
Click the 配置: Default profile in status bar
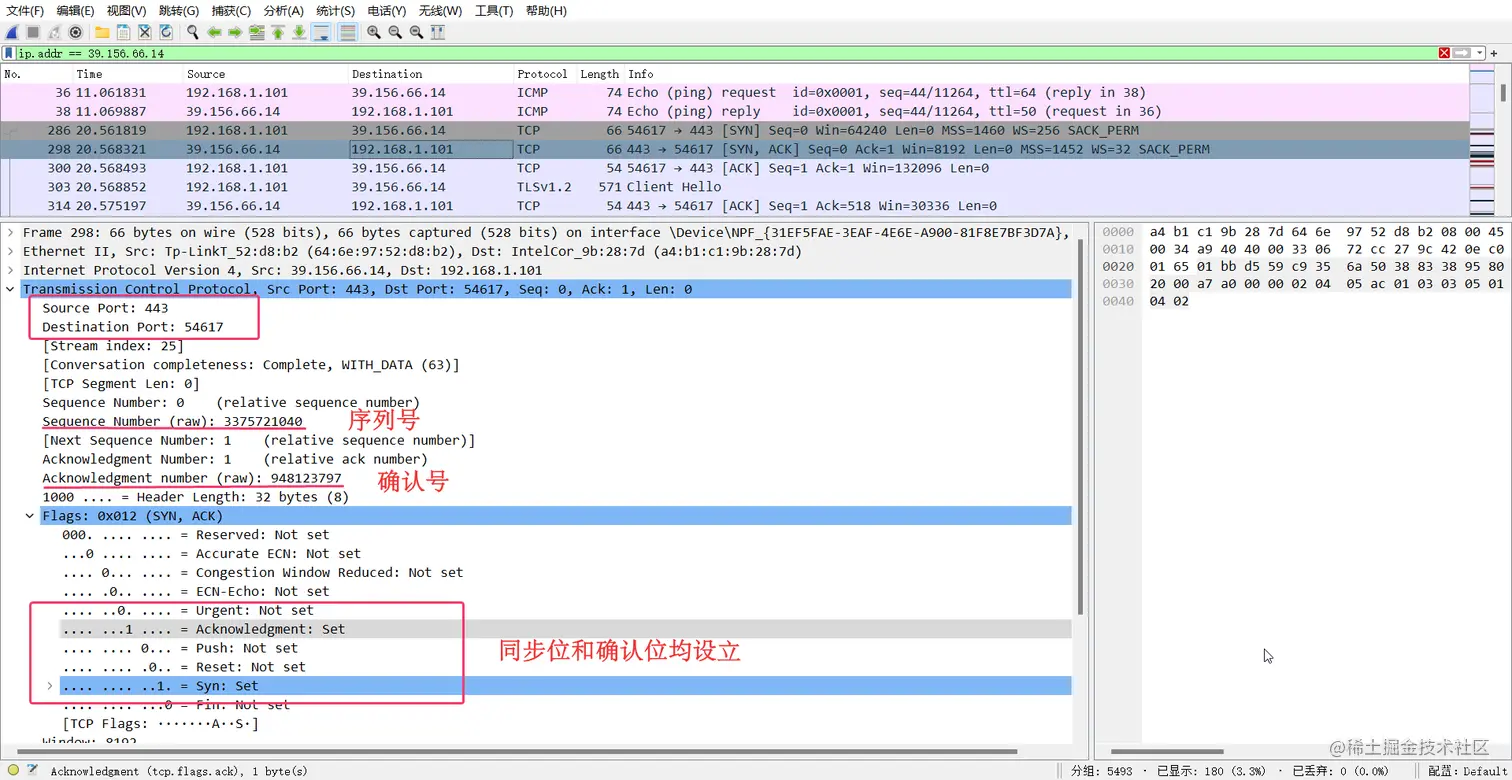point(1468,771)
